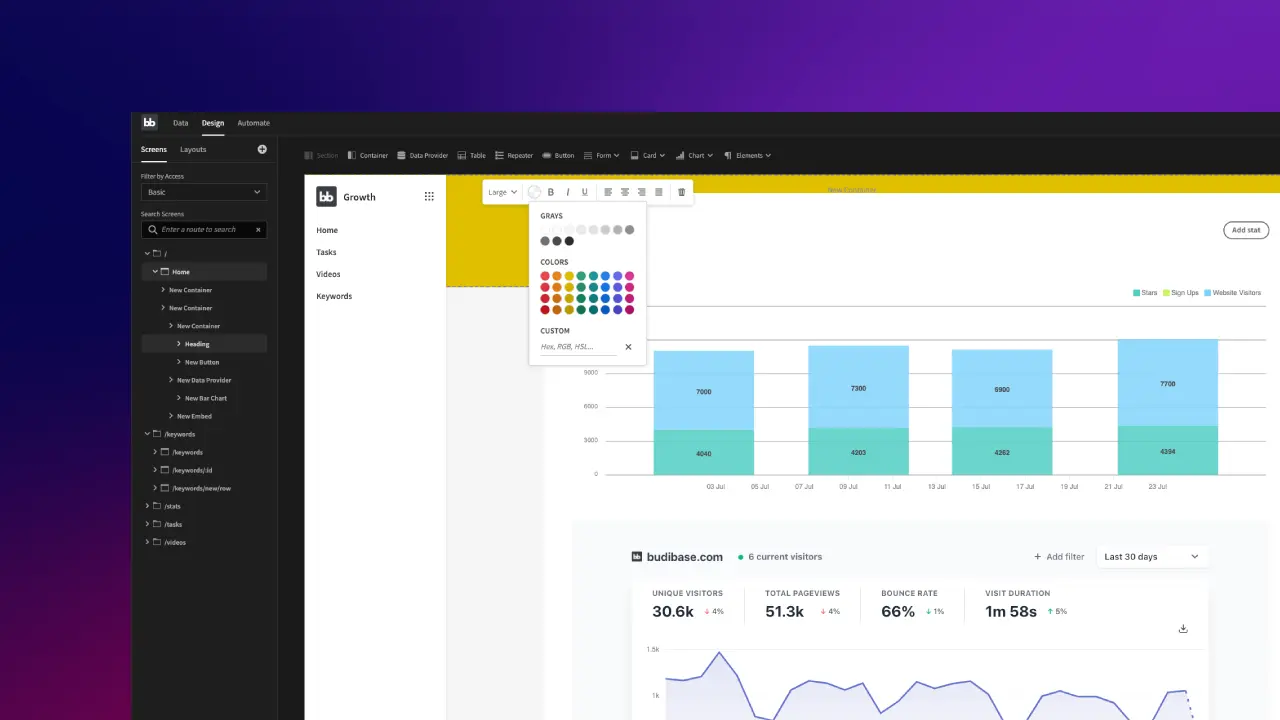This screenshot has width=1280, height=720.
Task: Delete the heading using the trash icon
Action: [682, 192]
